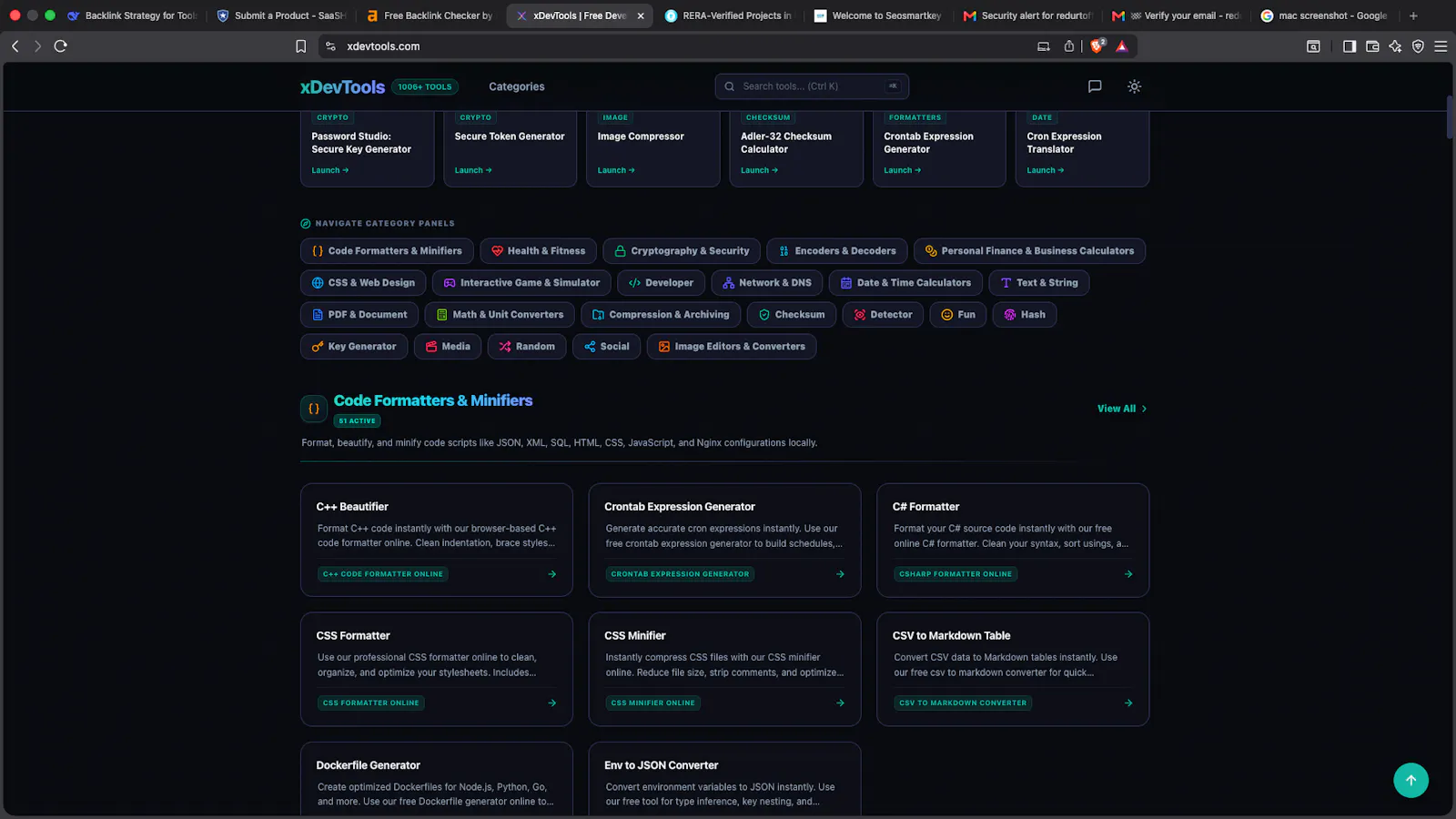Screen dimensions: 1456x819
Task: Switch to Welcome to Seosmartkey tab
Action: (x=878, y=15)
